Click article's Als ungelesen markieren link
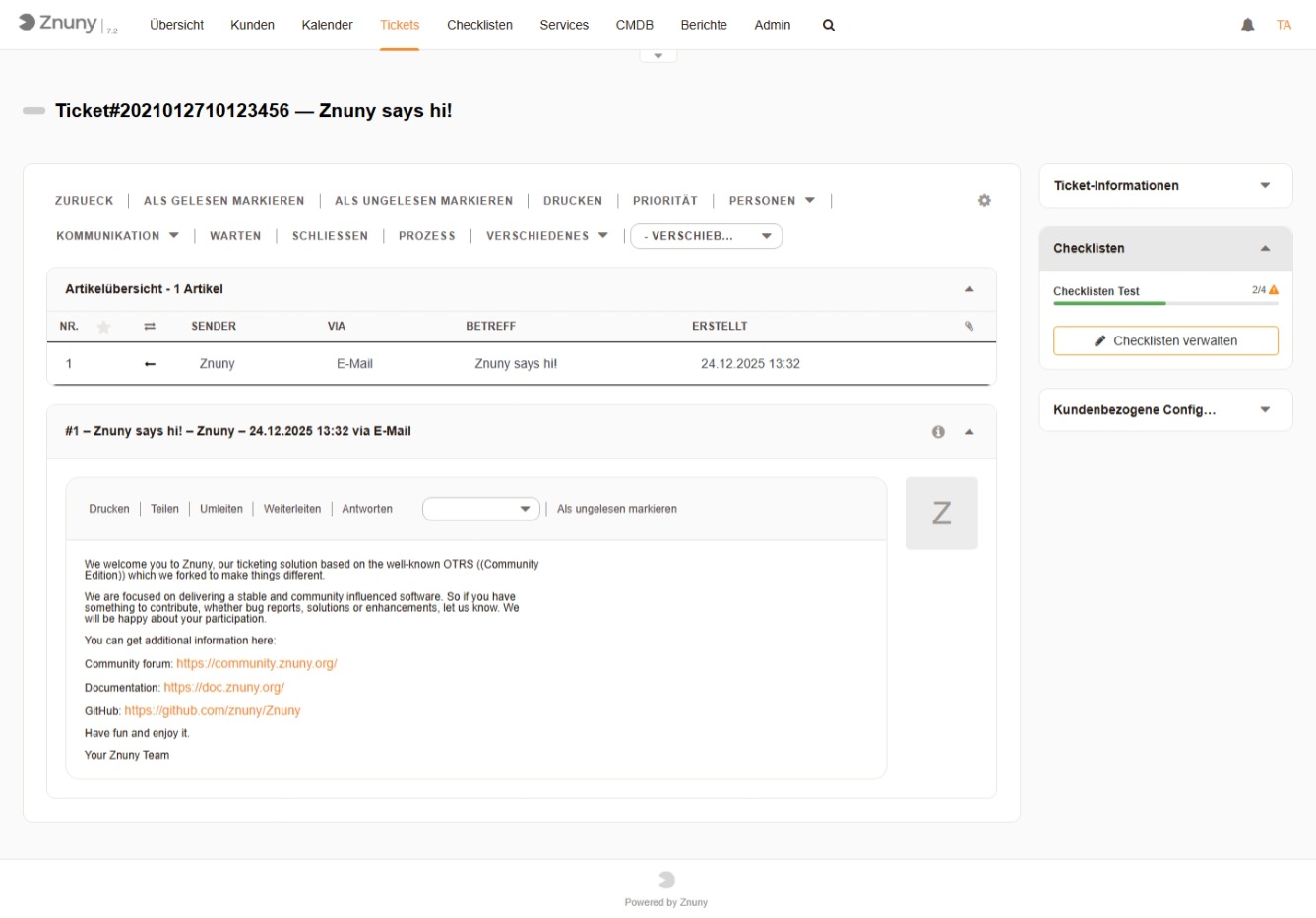This screenshot has width=1316, height=918. [x=616, y=509]
